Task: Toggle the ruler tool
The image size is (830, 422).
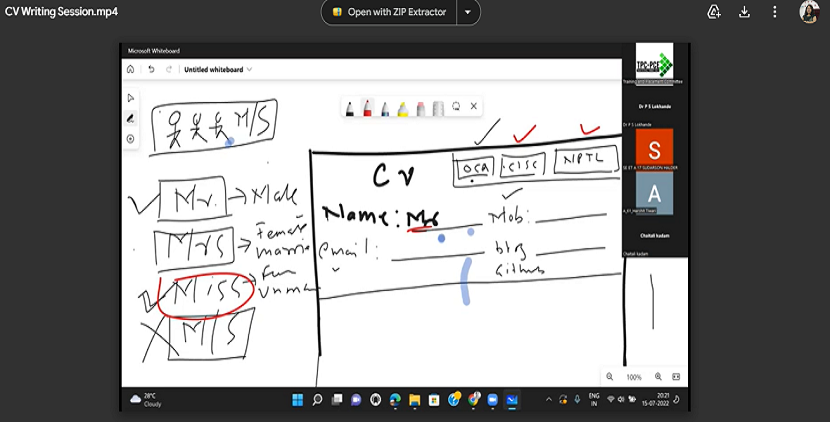Action: tap(438, 108)
